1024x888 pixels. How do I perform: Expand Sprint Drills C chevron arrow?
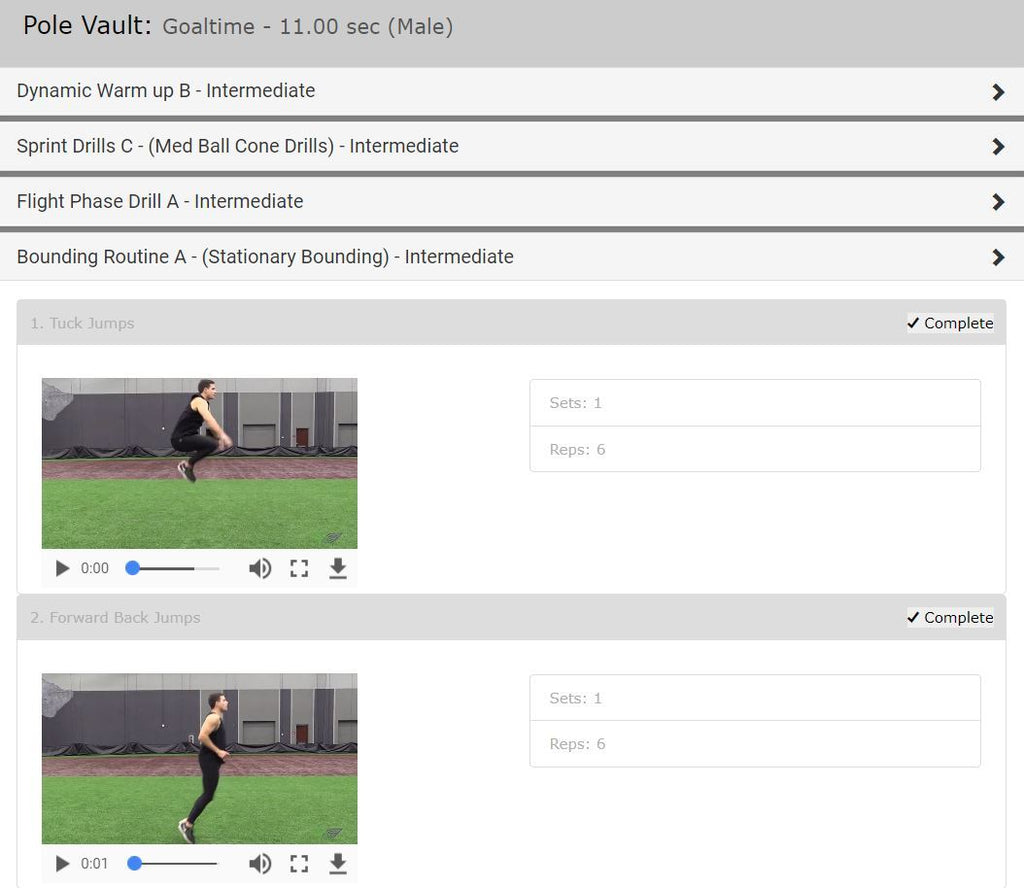pos(998,146)
